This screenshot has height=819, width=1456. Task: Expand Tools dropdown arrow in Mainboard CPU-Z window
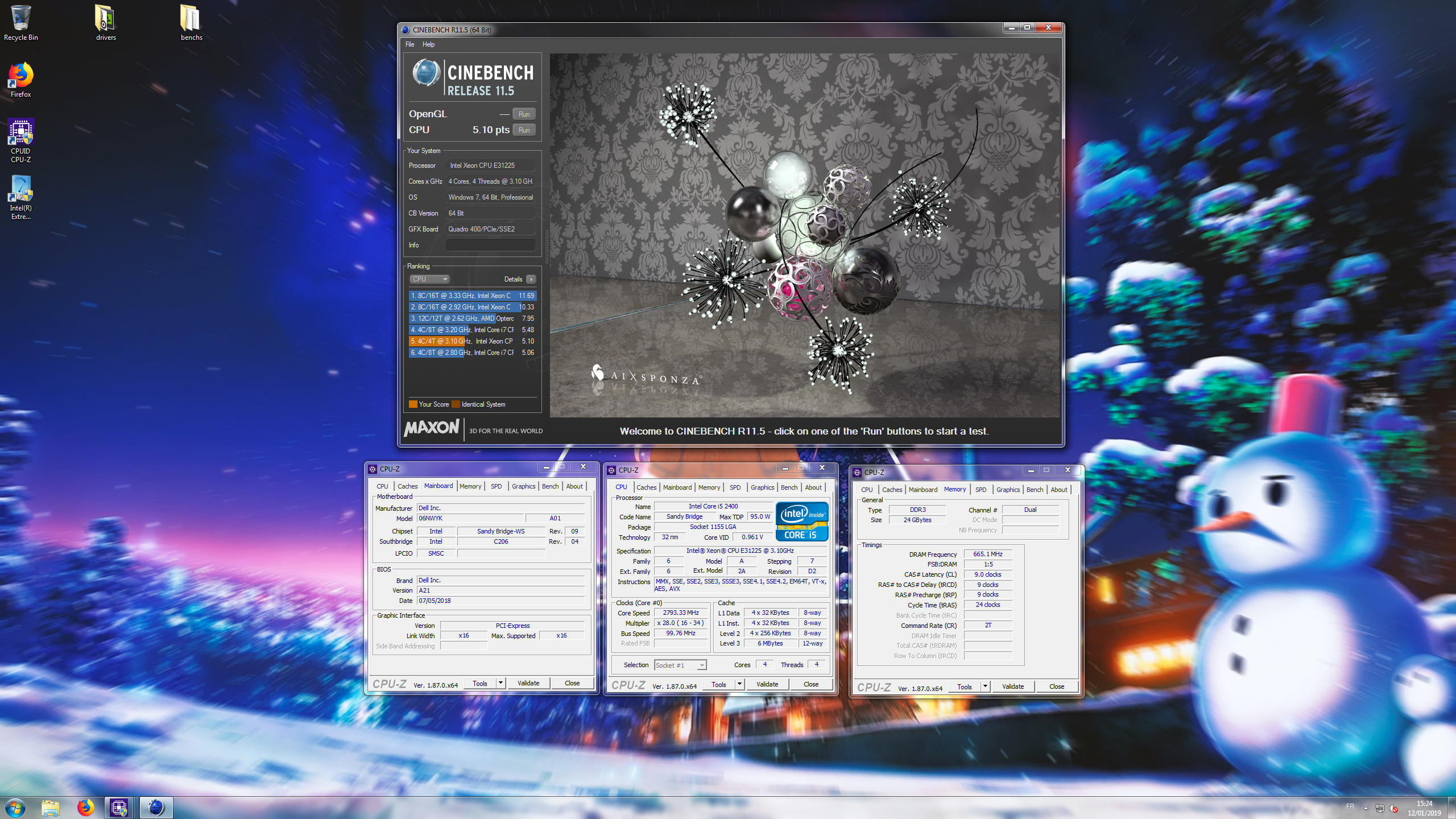(x=501, y=684)
